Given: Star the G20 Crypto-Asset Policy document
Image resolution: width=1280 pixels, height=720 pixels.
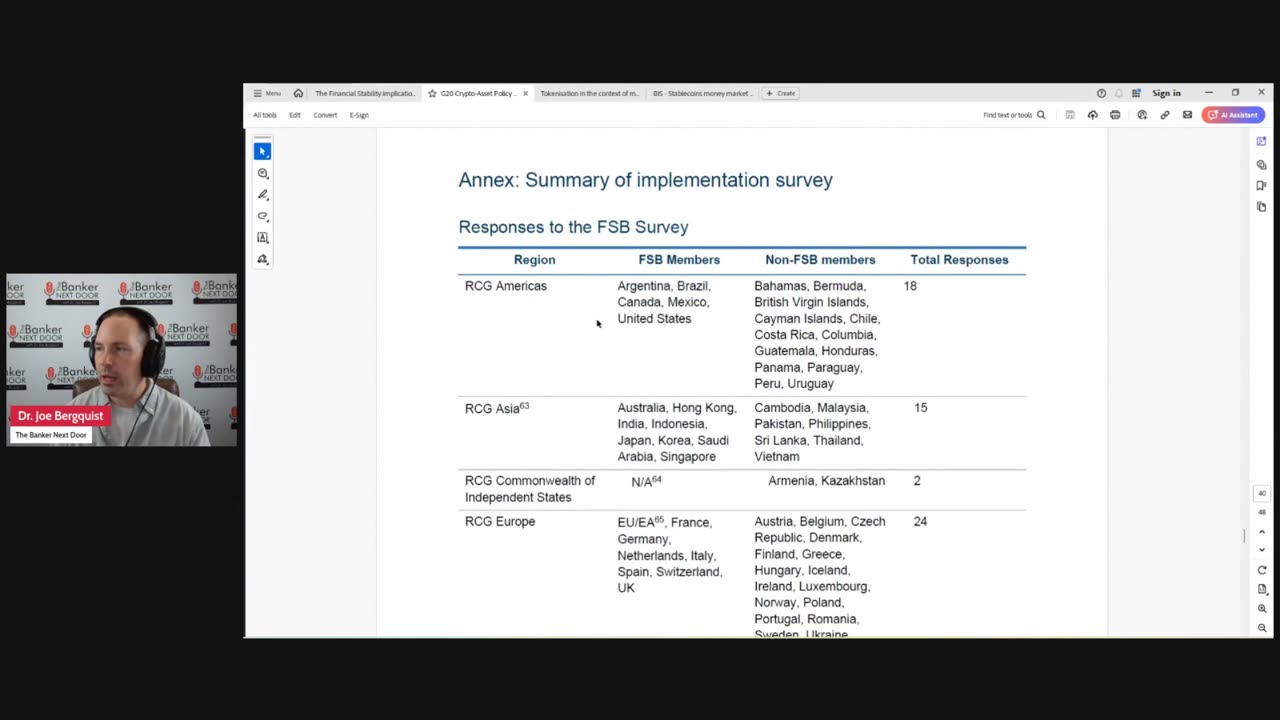Looking at the screenshot, I should [432, 93].
